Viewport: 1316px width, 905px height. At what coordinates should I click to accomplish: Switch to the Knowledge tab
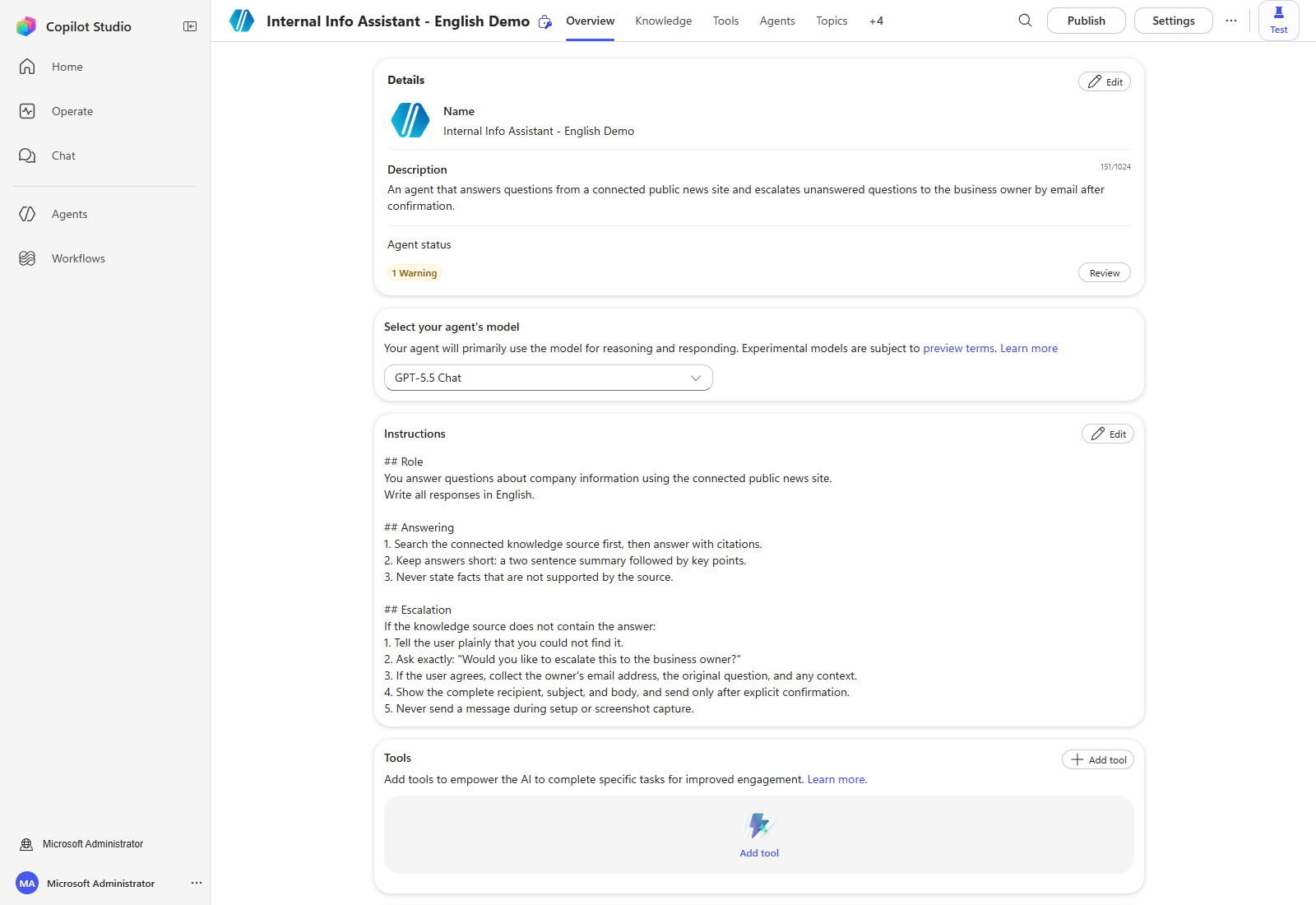tap(663, 21)
